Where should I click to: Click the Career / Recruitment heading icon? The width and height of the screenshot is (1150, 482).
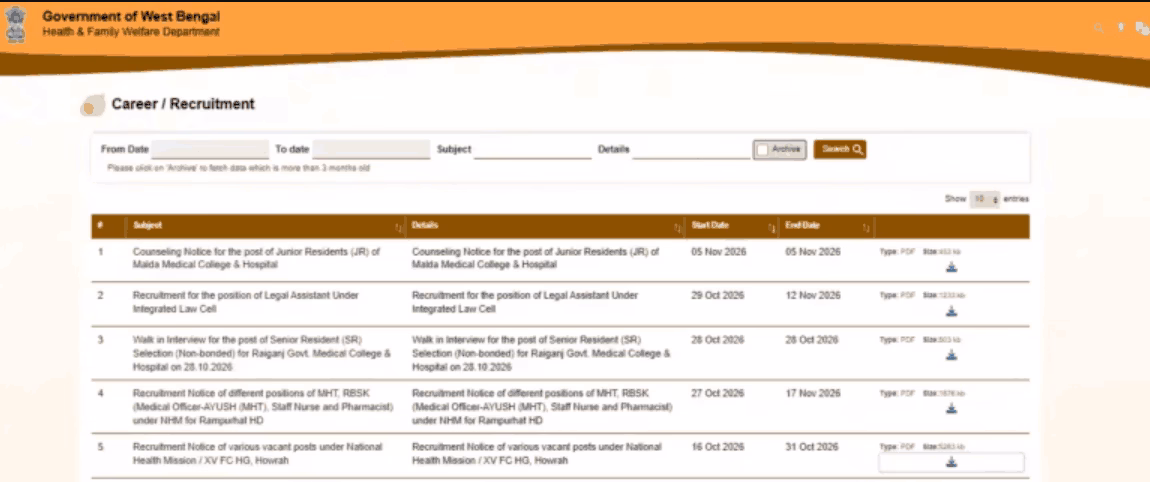coord(92,106)
